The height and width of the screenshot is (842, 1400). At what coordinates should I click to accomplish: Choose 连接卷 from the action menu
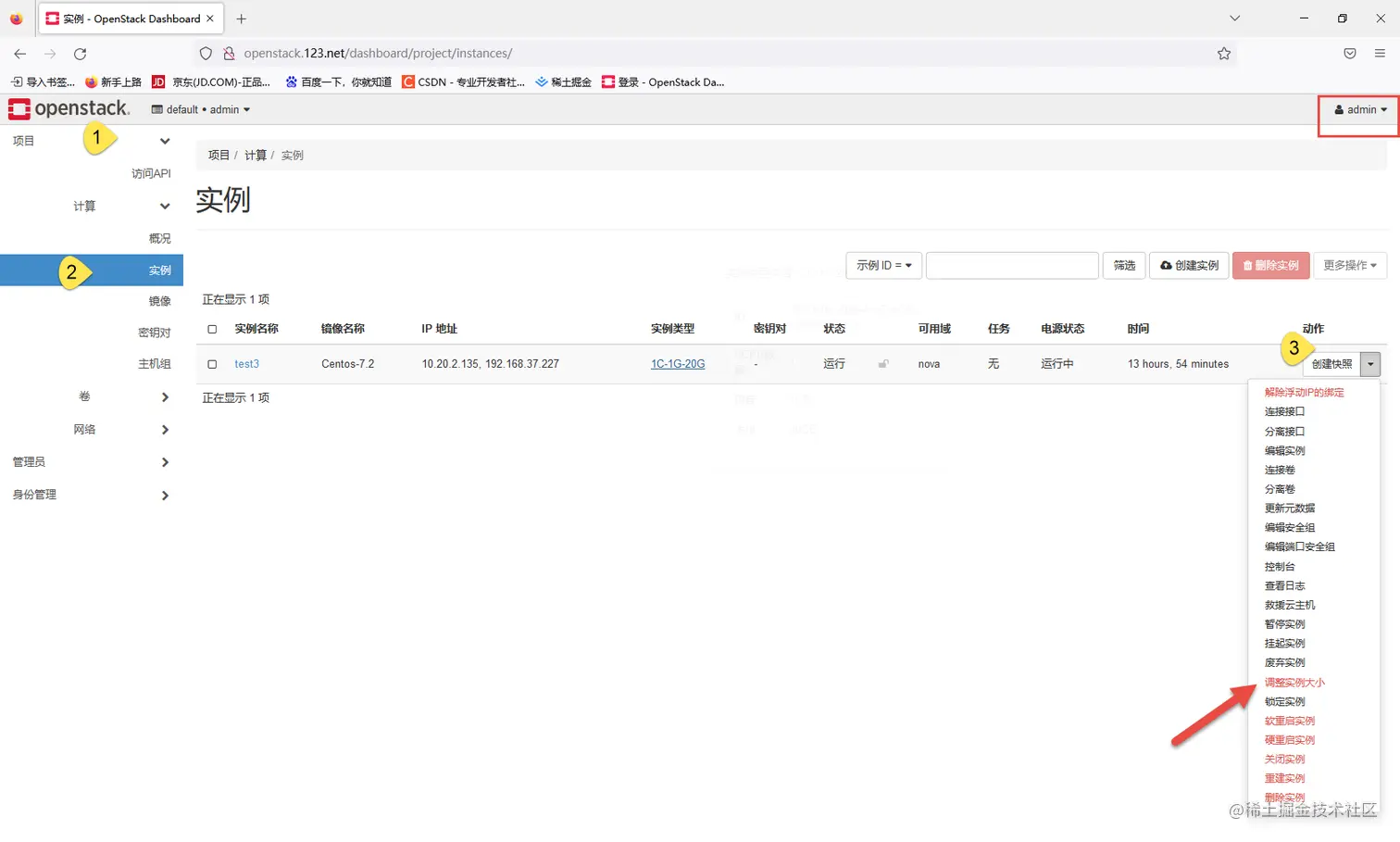coord(1280,471)
